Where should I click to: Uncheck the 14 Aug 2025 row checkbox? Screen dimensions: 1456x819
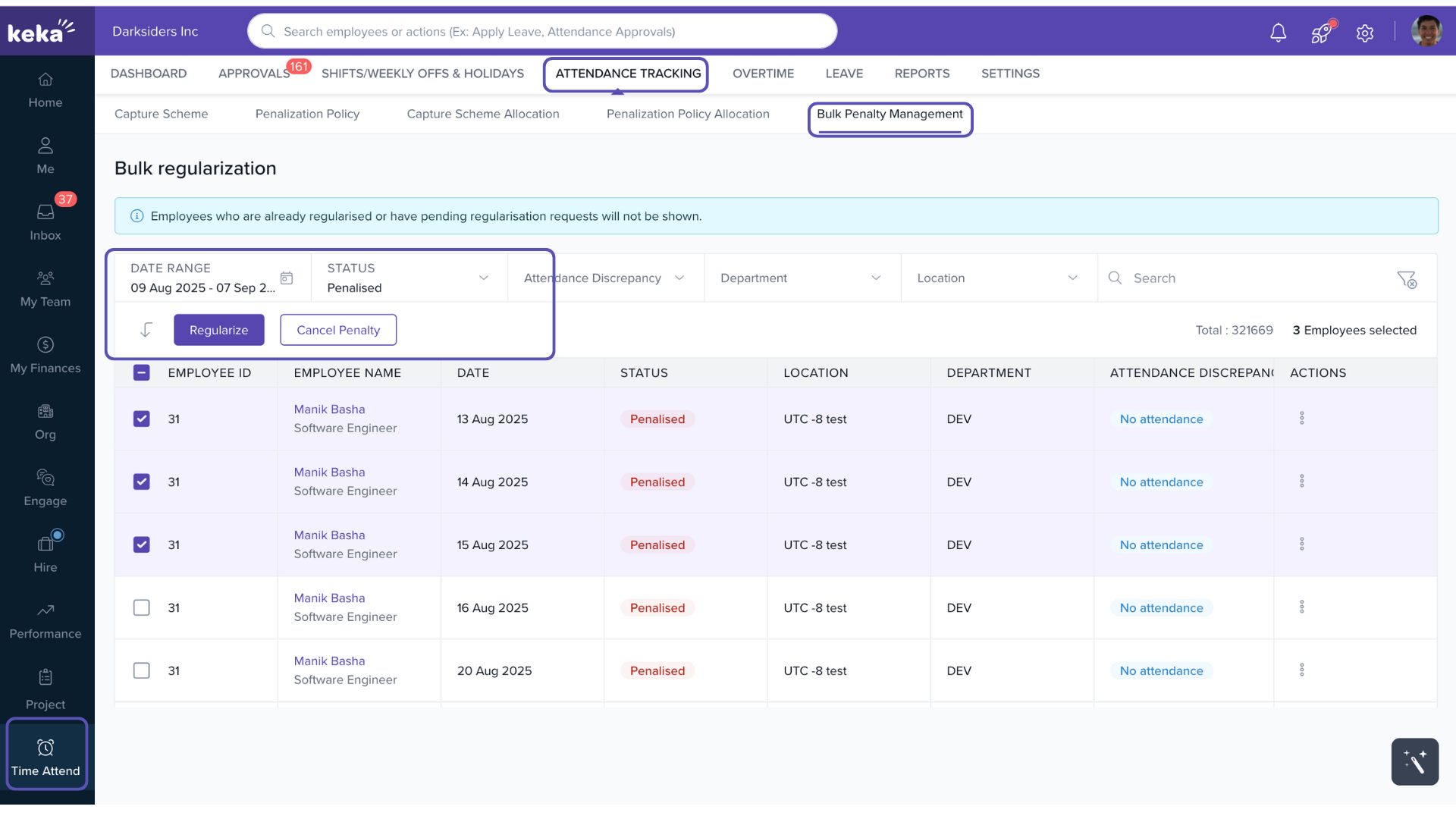(x=141, y=482)
